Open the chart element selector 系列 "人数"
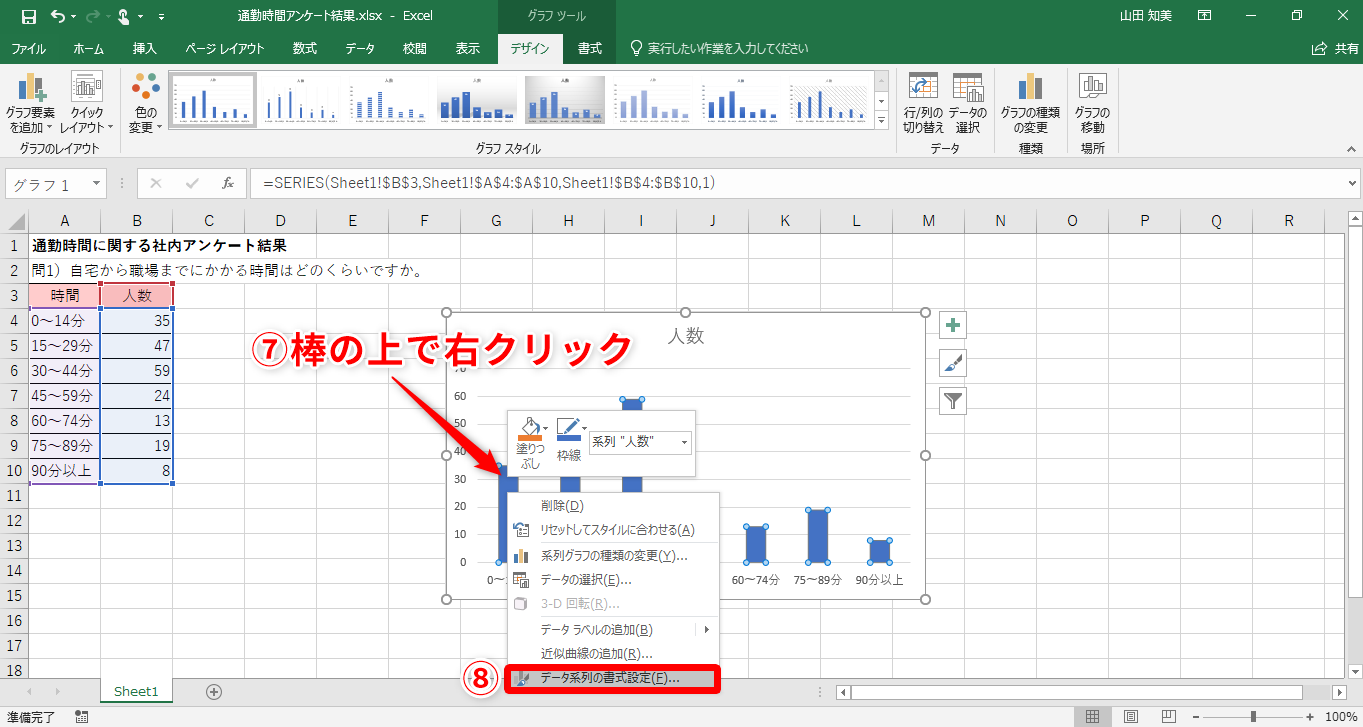The height and width of the screenshot is (727, 1363). pyautogui.click(x=641, y=441)
